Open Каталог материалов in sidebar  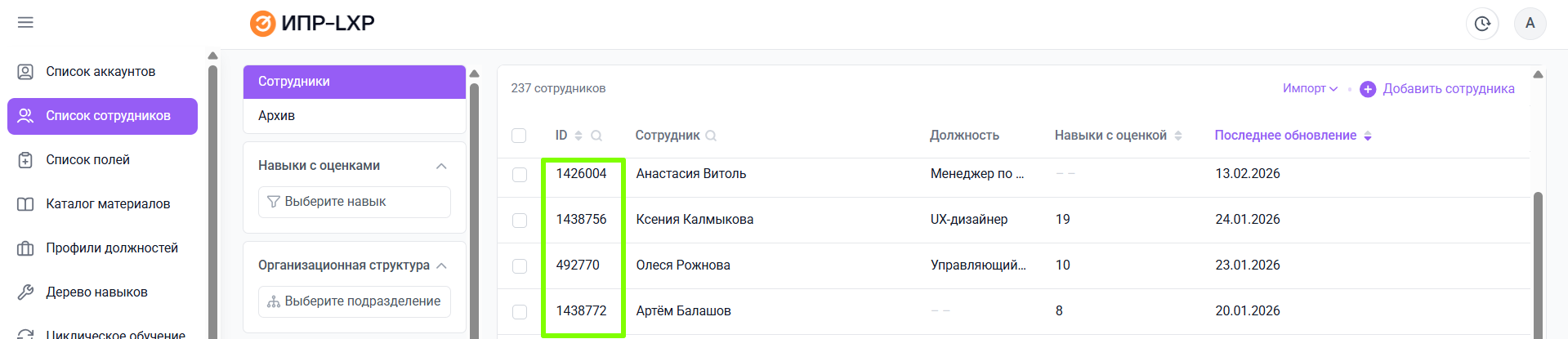click(x=108, y=204)
